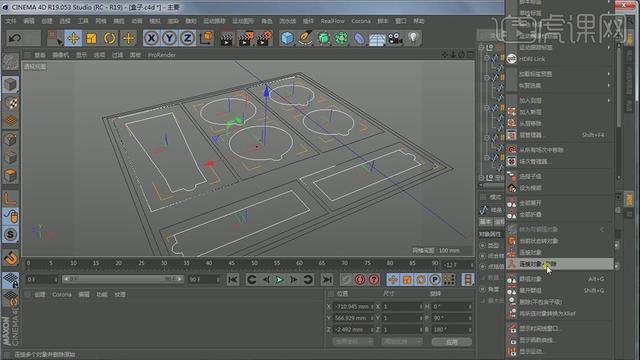Viewport: 640px width, 360px height.
Task: Choose HDRI Link from context menu
Action: click(x=560, y=59)
